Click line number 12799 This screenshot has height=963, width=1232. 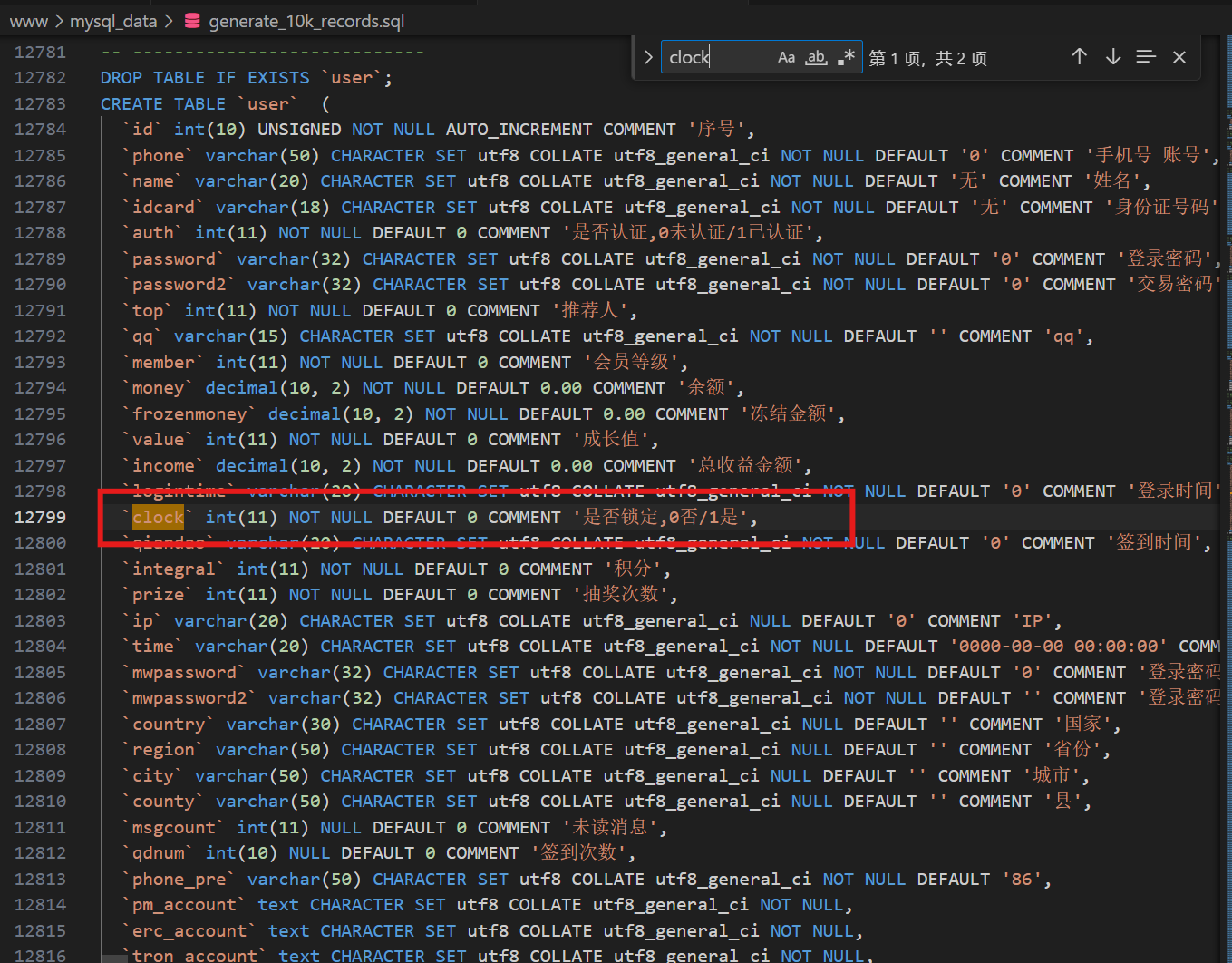pos(41,517)
